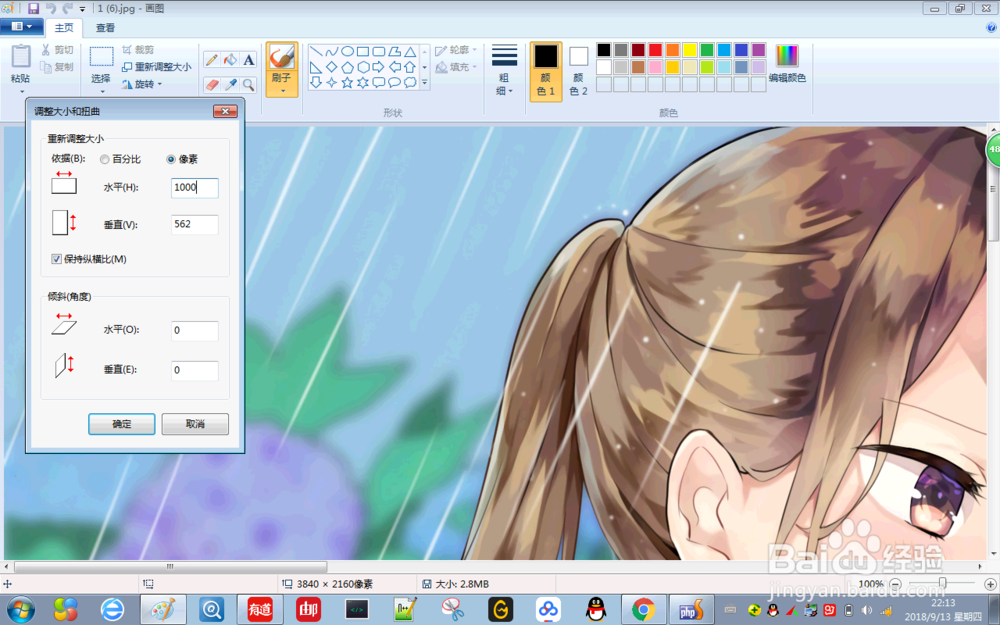The width and height of the screenshot is (1000, 625).
Task: Click the Resize (重新调整大小) button
Action: (x=156, y=67)
